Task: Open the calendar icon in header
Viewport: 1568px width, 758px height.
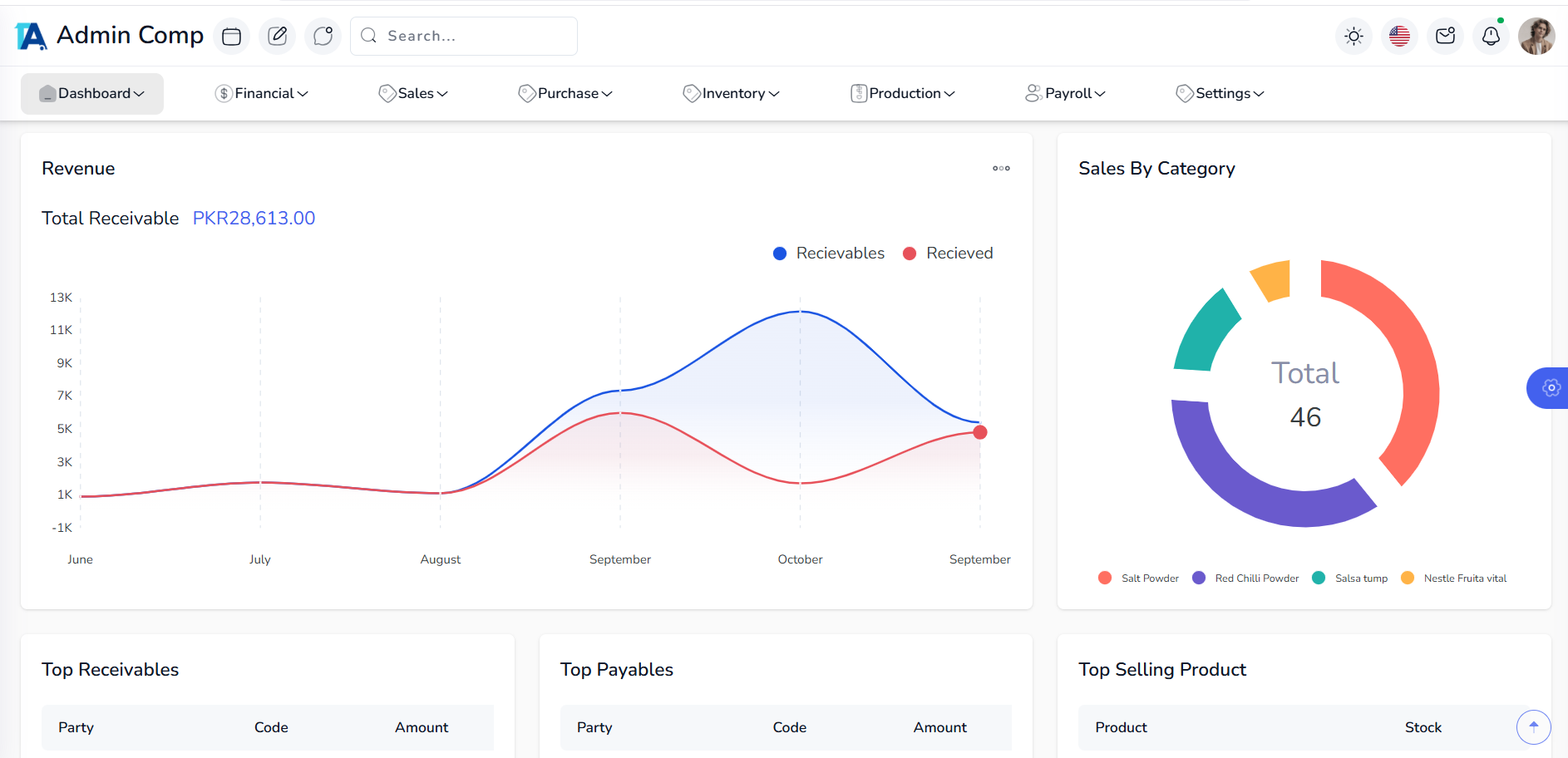Action: (x=231, y=37)
